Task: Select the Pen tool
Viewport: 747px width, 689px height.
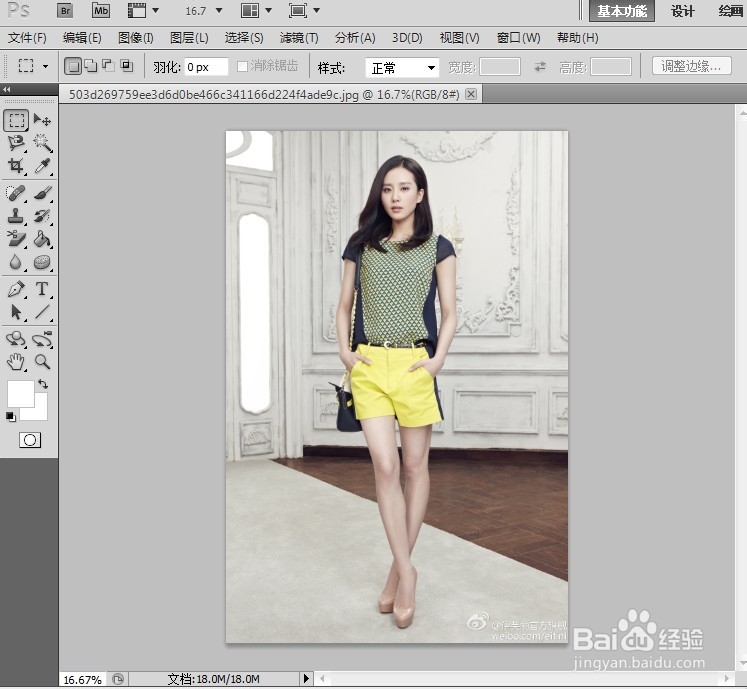Action: 16,289
